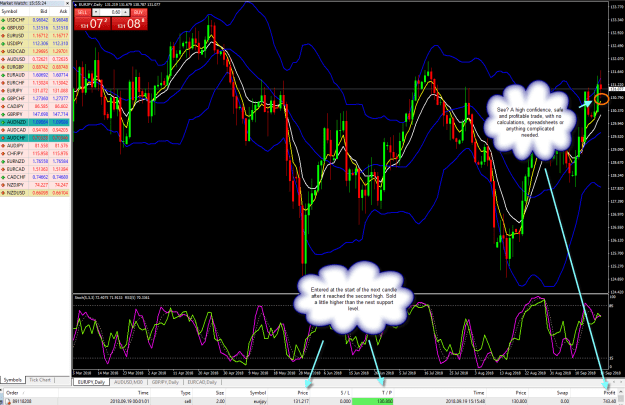Screen dimensions: 625x405
Task: Click the USDJPY ask price 112.310
Action: [60, 43]
